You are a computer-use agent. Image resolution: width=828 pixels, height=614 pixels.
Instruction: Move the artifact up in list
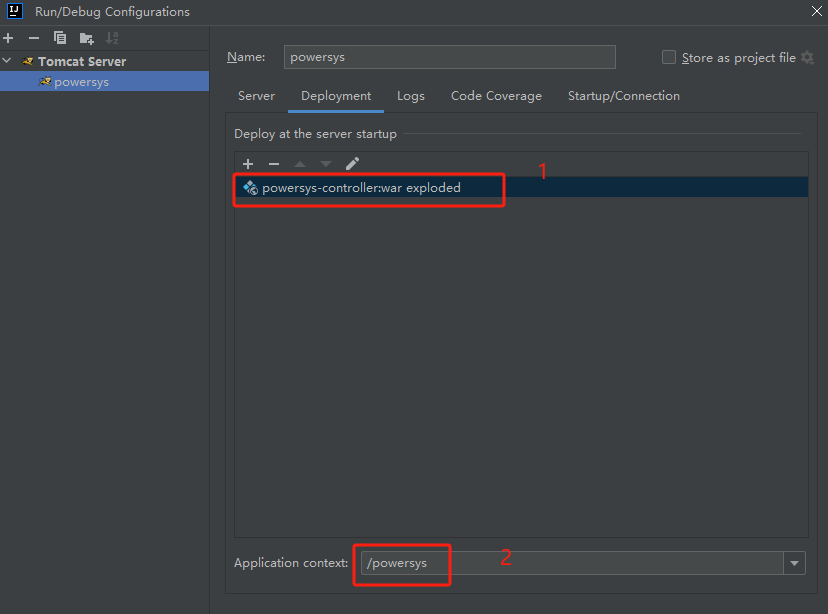pos(300,164)
